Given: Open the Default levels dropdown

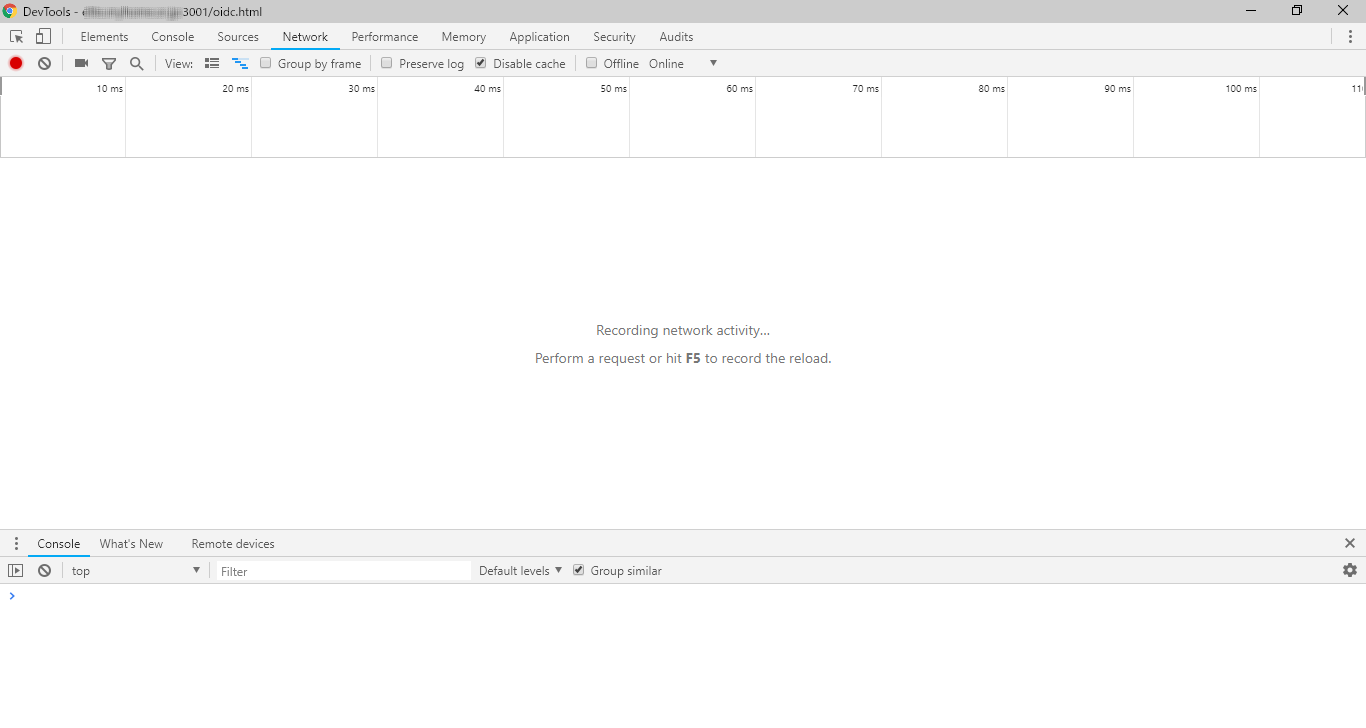Looking at the screenshot, I should coord(517,570).
